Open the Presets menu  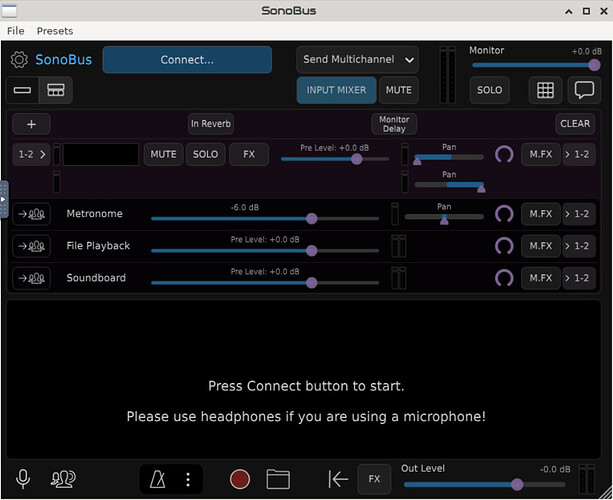pos(55,31)
